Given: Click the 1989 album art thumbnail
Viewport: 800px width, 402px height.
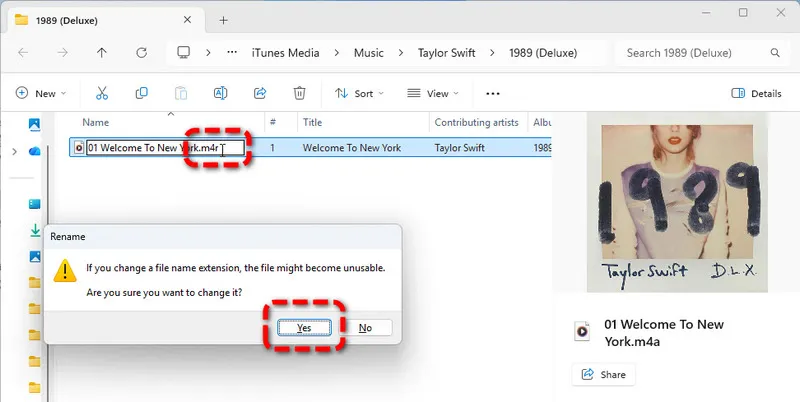Looking at the screenshot, I should pyautogui.click(x=677, y=202).
